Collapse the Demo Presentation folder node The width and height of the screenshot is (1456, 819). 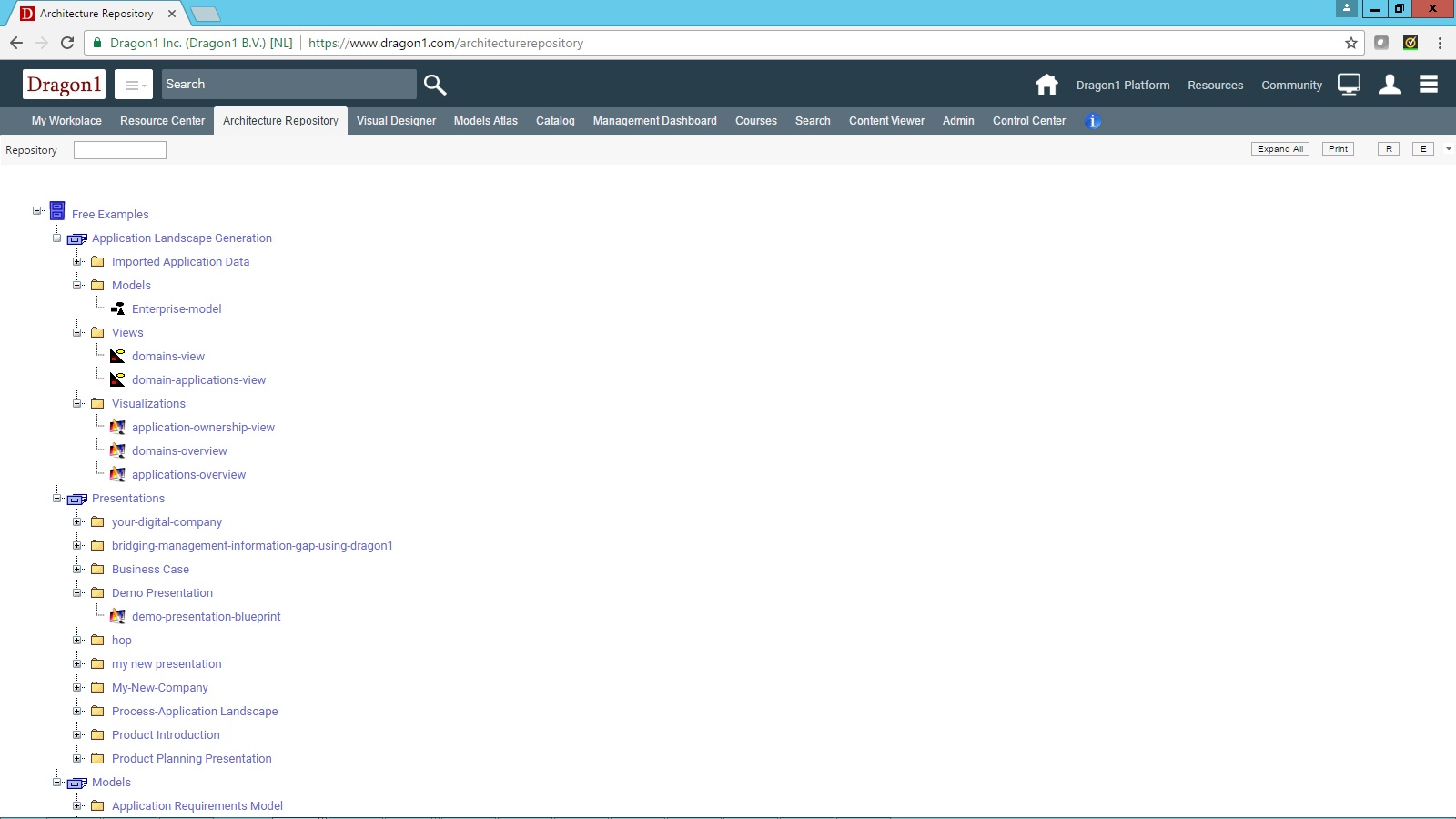click(x=77, y=593)
